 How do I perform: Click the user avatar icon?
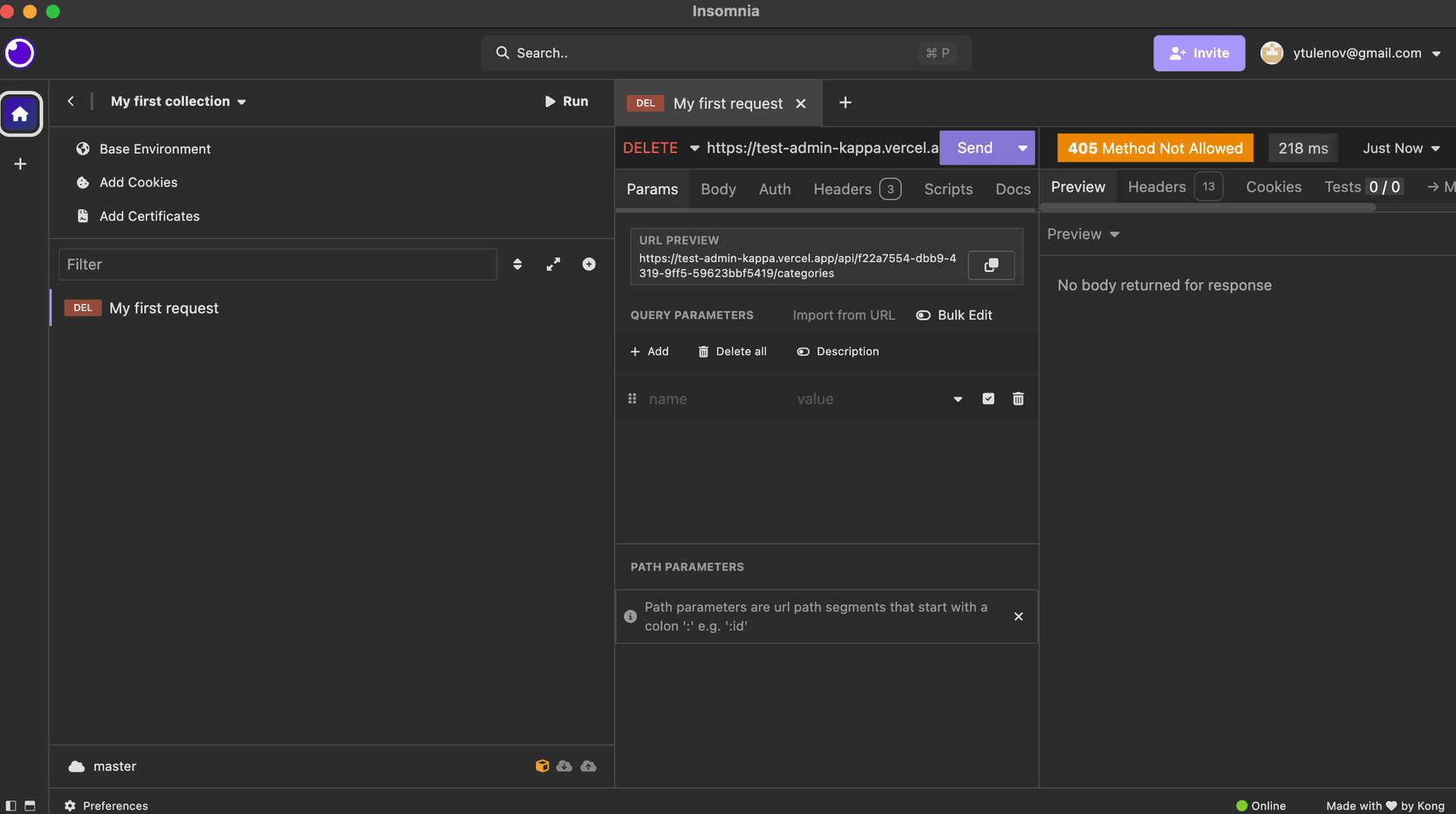pyautogui.click(x=1272, y=53)
